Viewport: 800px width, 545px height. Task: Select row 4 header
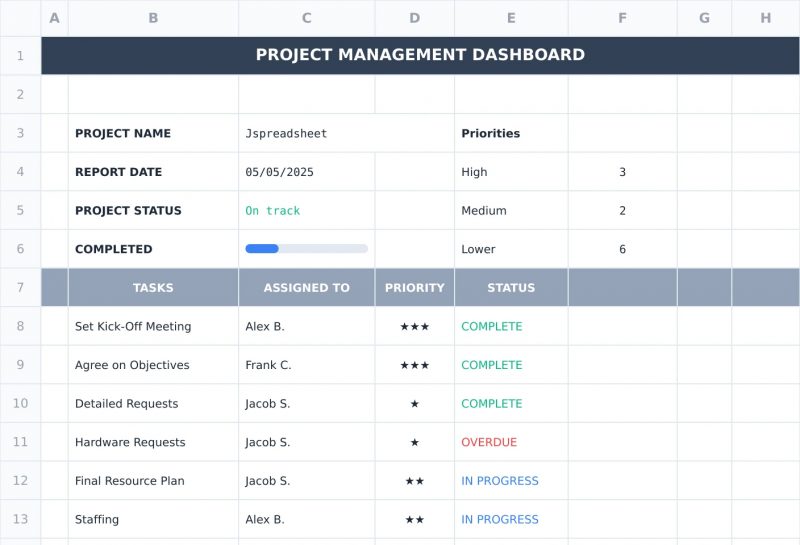20,171
